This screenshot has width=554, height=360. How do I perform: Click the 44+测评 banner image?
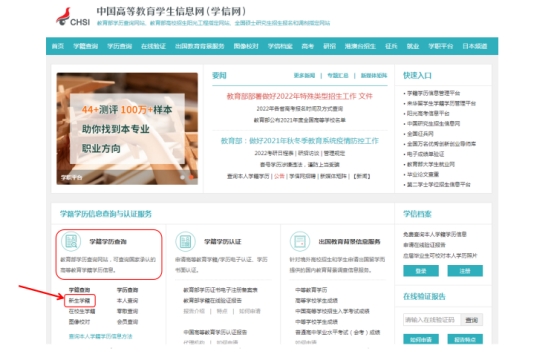[x=127, y=129]
